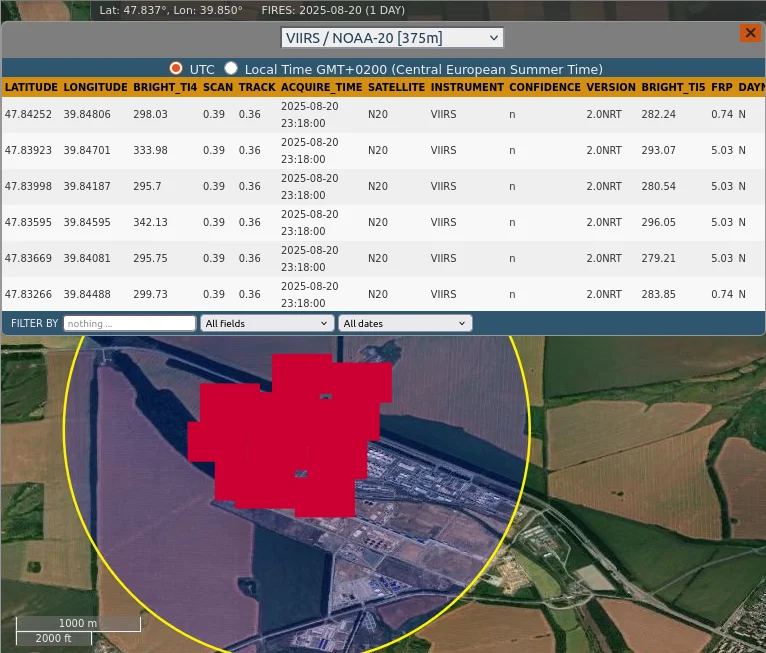The width and height of the screenshot is (766, 653).
Task: Click the CONFIDENCE column header
Action: point(544,87)
